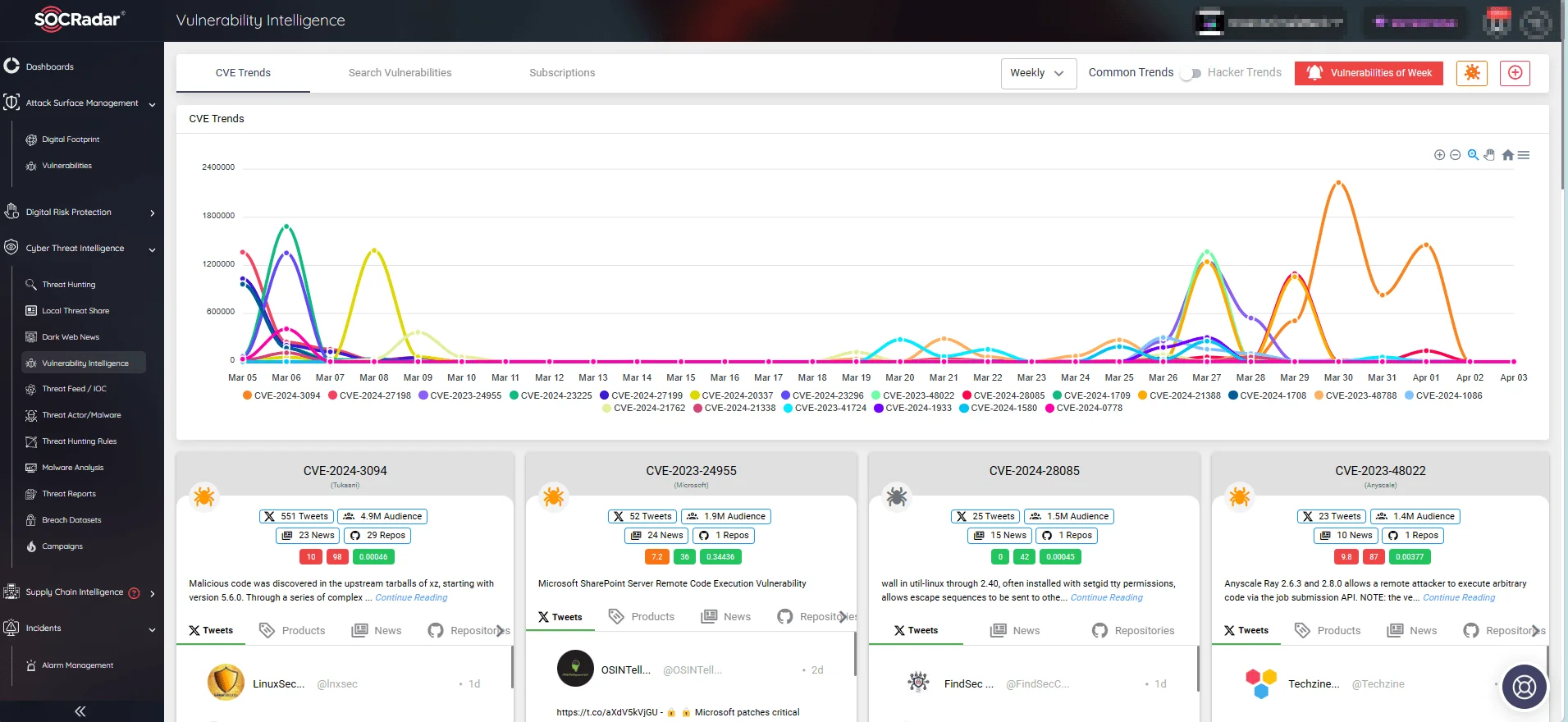The height and width of the screenshot is (722, 1568).
Task: Open the chart hamburger menu
Action: tap(1524, 155)
